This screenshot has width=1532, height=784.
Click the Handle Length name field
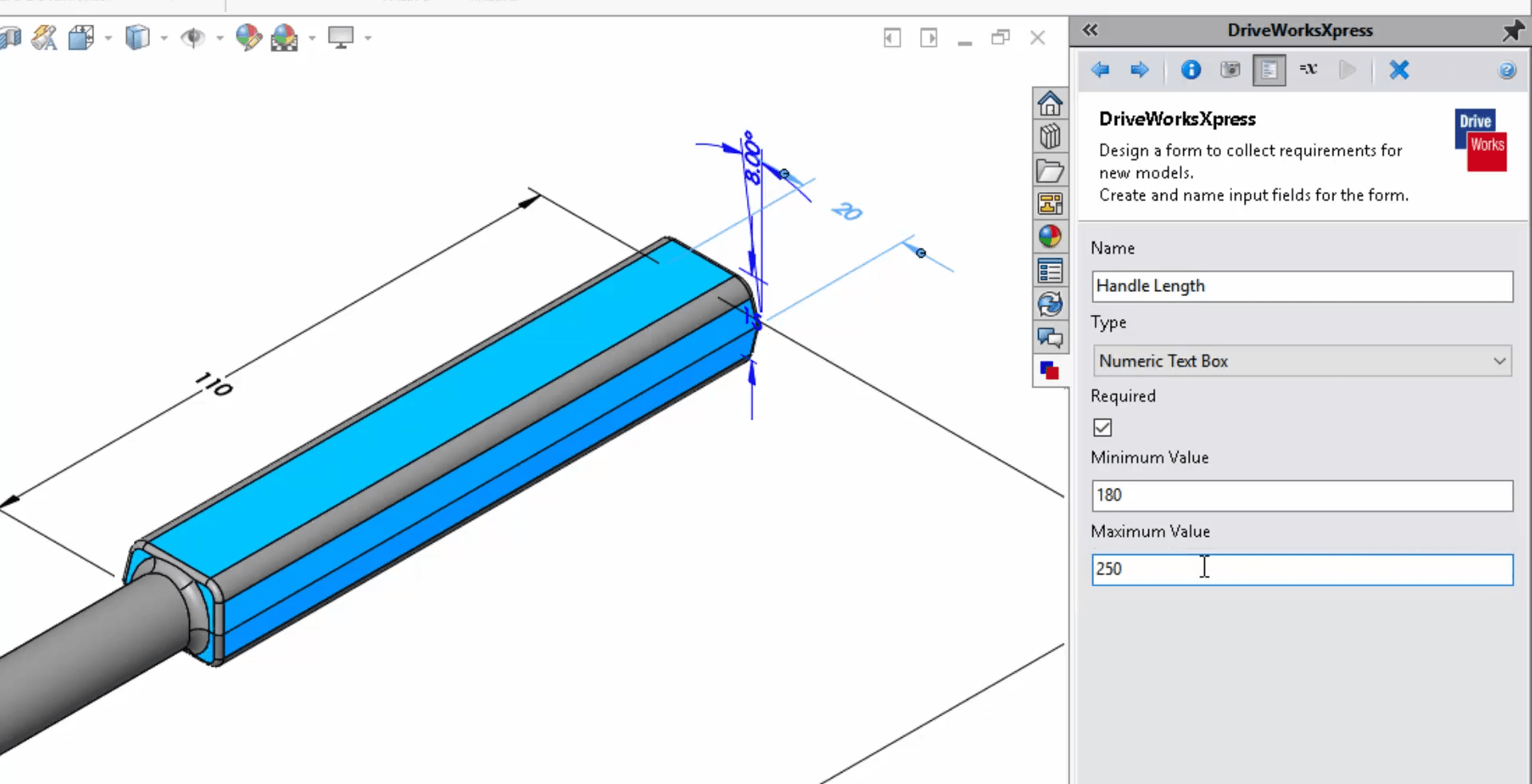(x=1301, y=286)
